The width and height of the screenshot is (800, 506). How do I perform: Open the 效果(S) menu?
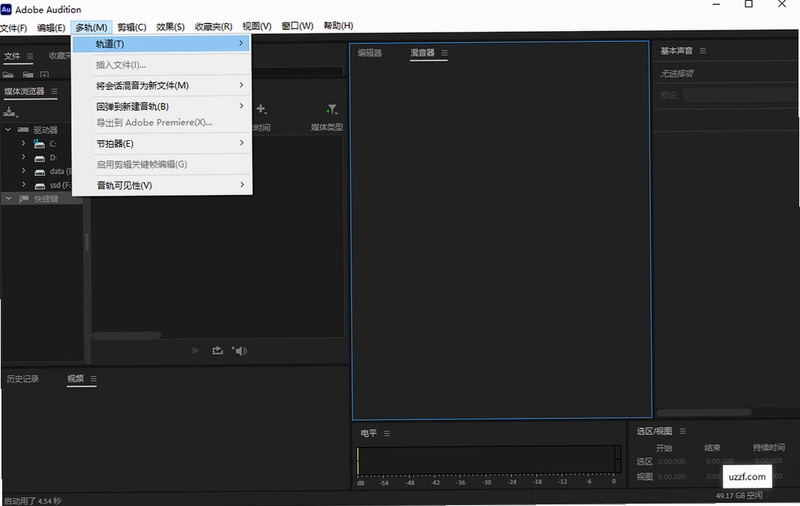pyautogui.click(x=170, y=27)
